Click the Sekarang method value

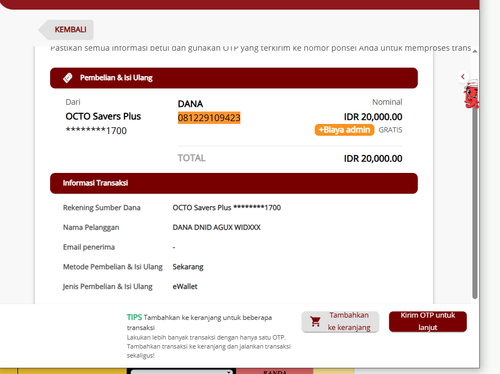pos(188,267)
